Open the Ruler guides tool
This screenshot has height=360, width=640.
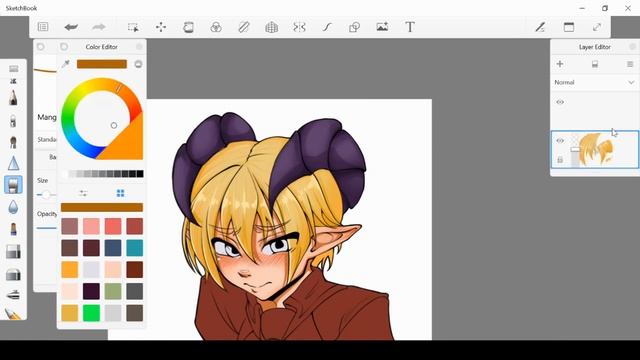click(244, 27)
